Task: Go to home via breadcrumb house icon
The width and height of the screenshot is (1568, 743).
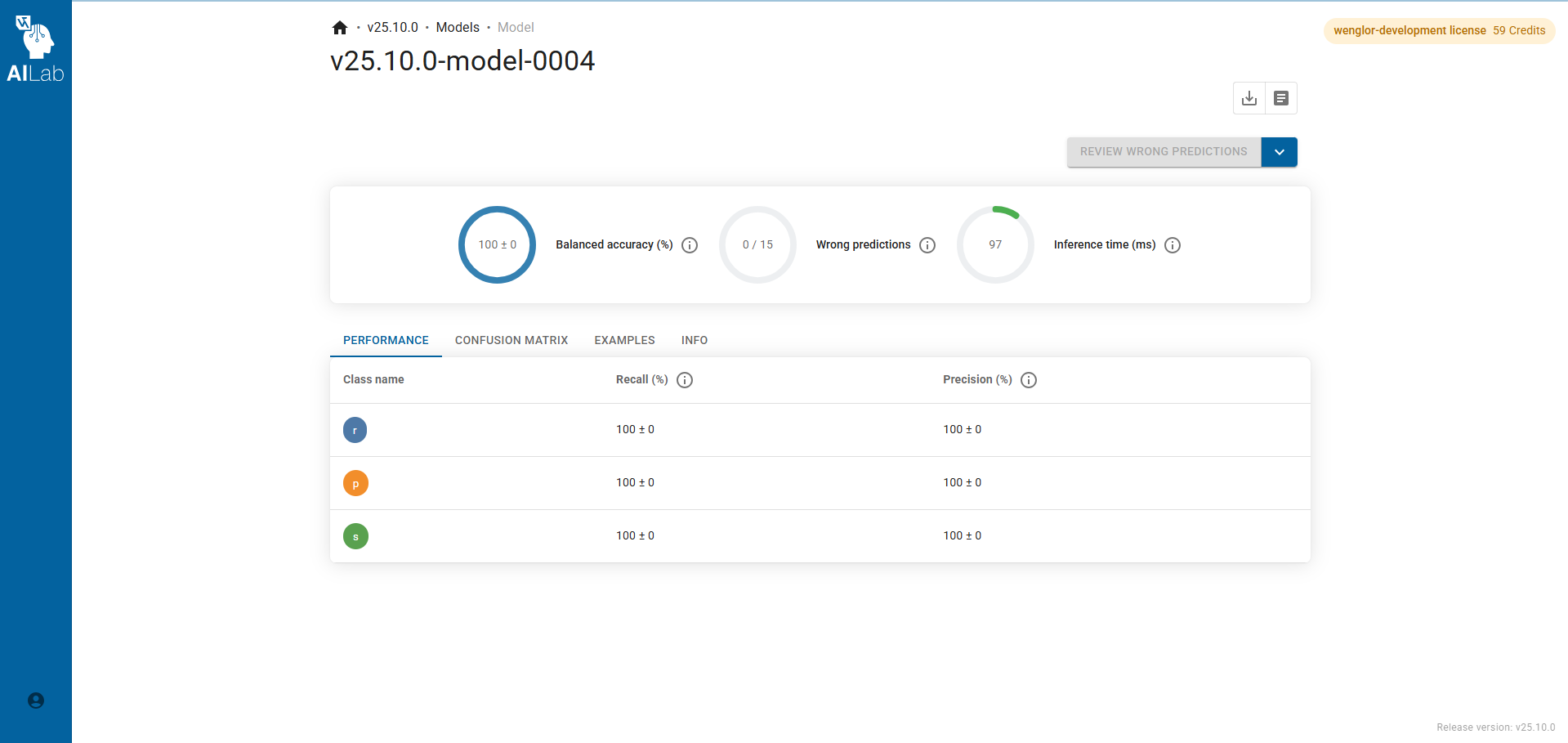Action: coord(340,28)
